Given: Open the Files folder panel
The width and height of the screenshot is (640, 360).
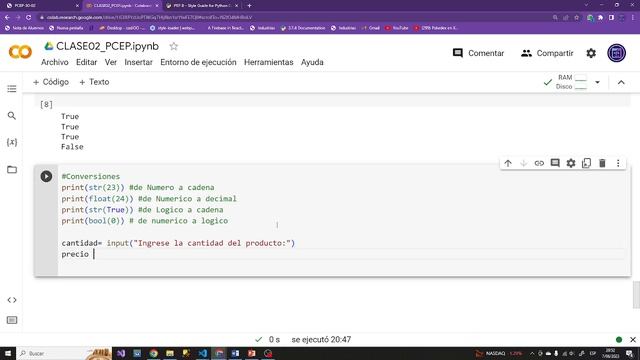Looking at the screenshot, I should coord(12,169).
